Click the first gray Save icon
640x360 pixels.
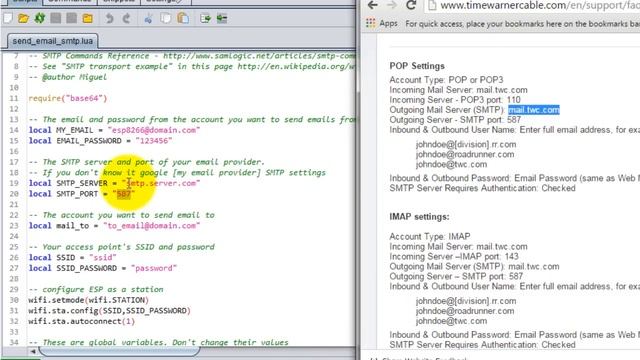coord(56,18)
